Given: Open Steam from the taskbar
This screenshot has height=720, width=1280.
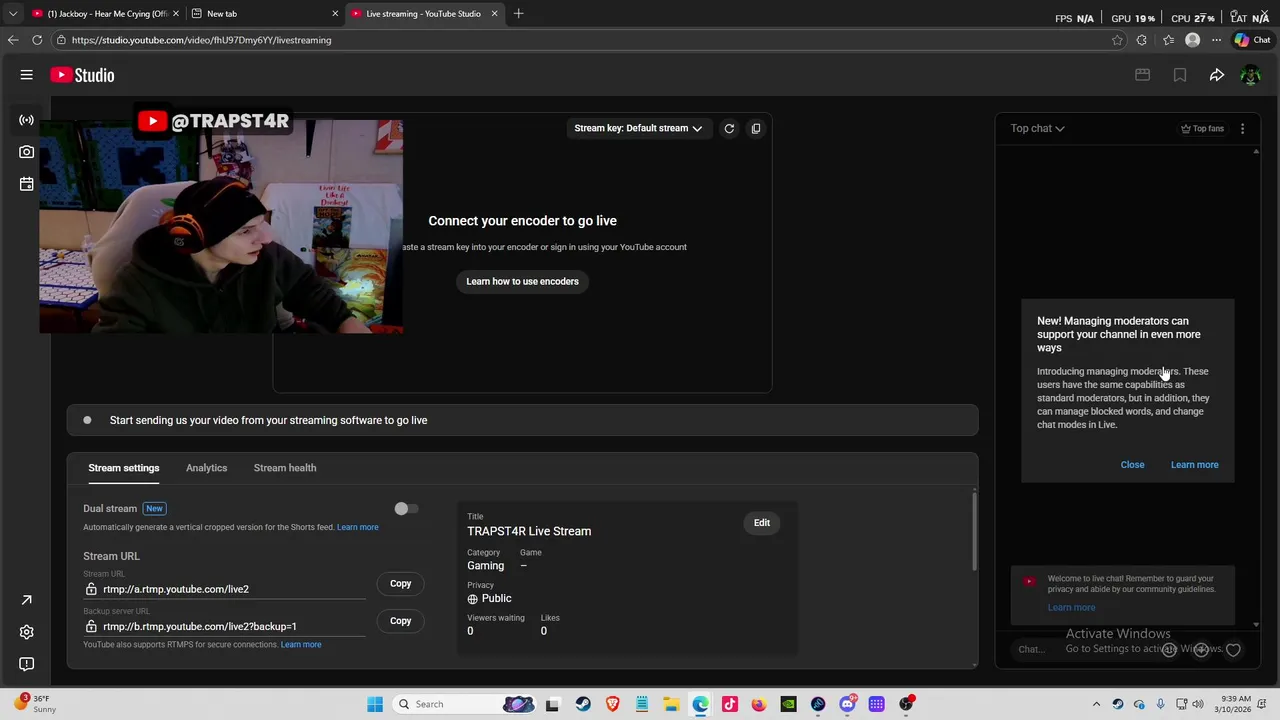Looking at the screenshot, I should pyautogui.click(x=583, y=704).
